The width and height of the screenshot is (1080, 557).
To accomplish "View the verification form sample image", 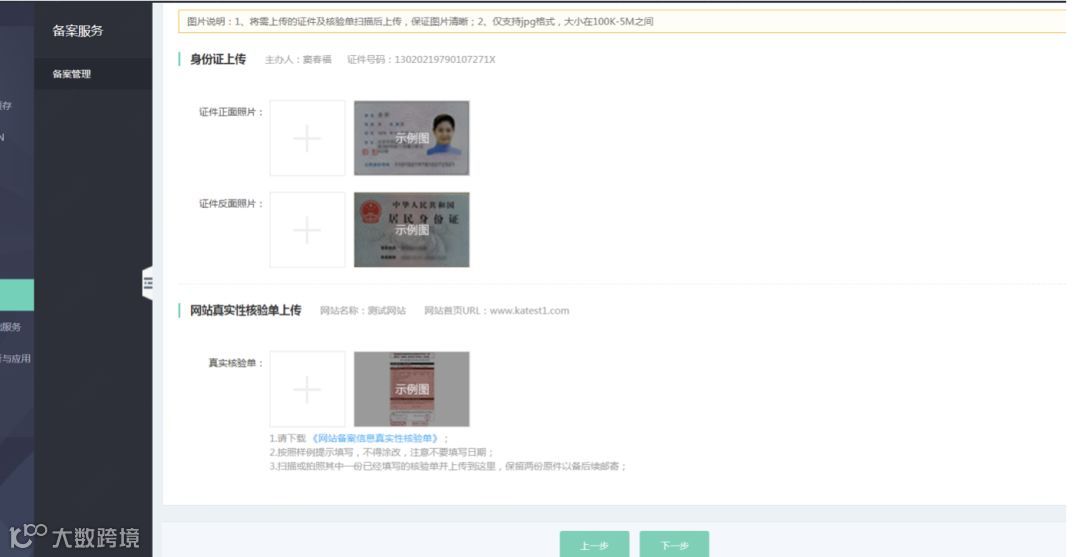I will [x=411, y=389].
